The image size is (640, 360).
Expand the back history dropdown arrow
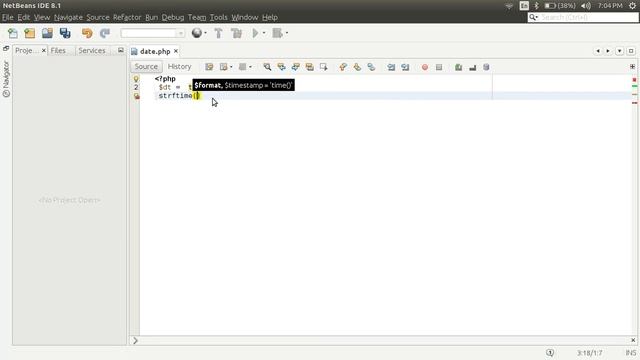(231, 67)
